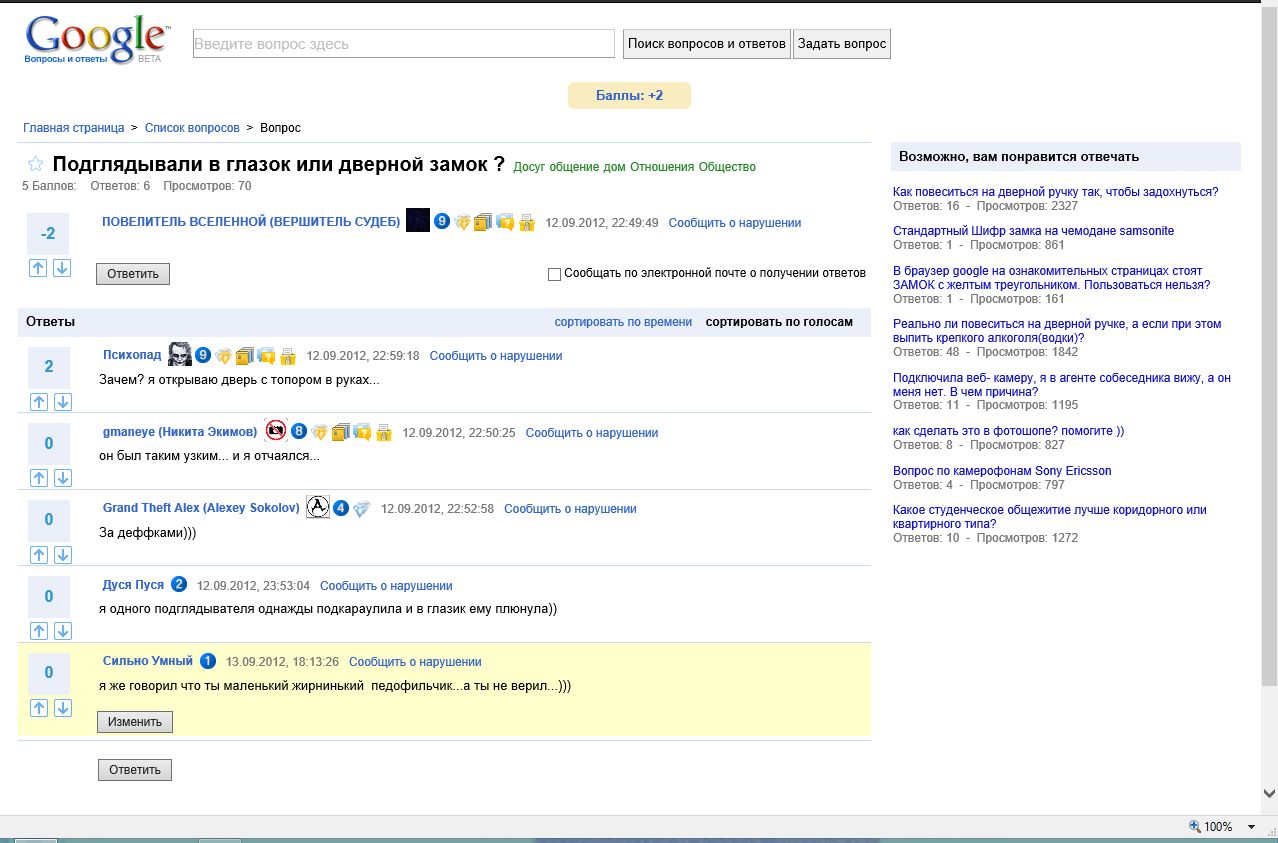The image size is (1278, 843).
Task: Click Психопад's Joker avatar
Action: click(179, 354)
